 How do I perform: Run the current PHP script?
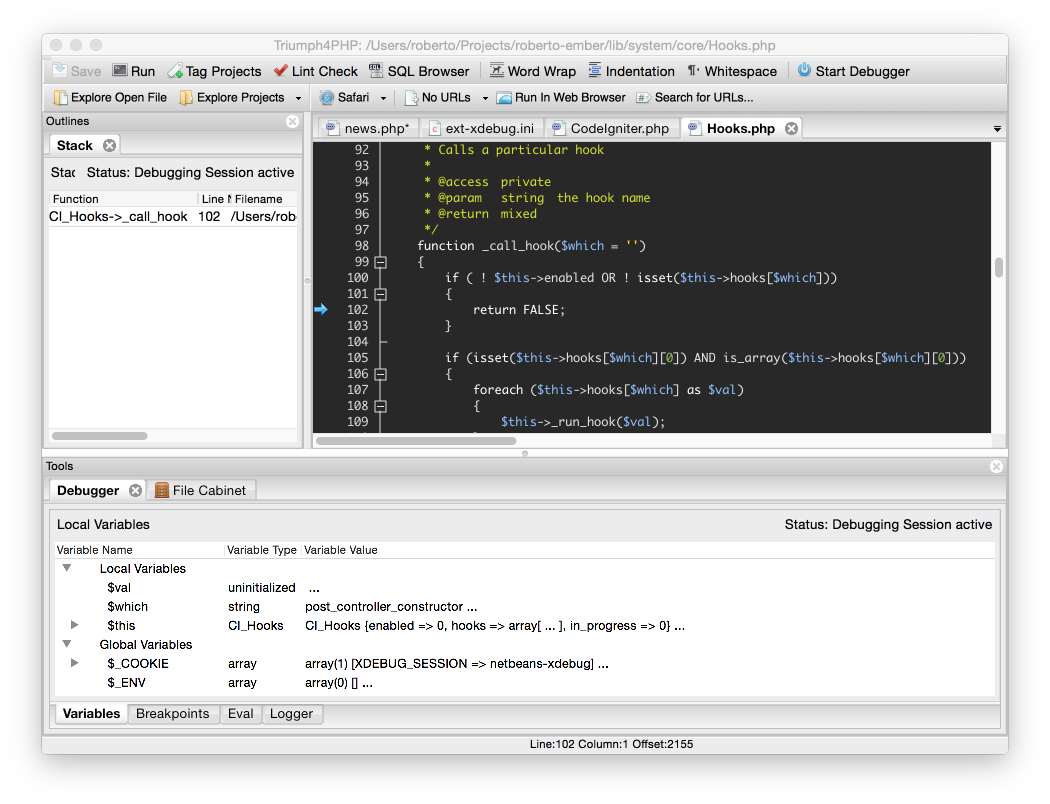[134, 71]
